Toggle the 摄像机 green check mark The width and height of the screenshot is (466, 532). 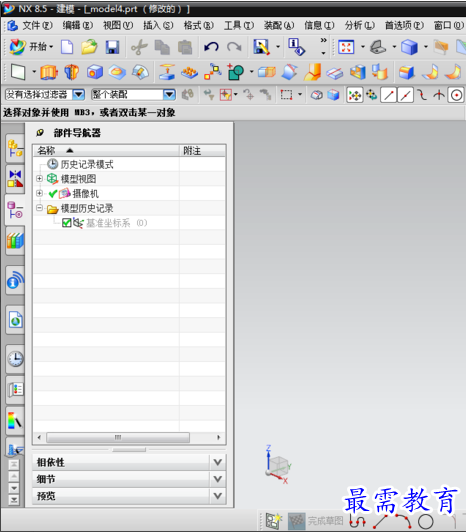(x=53, y=194)
